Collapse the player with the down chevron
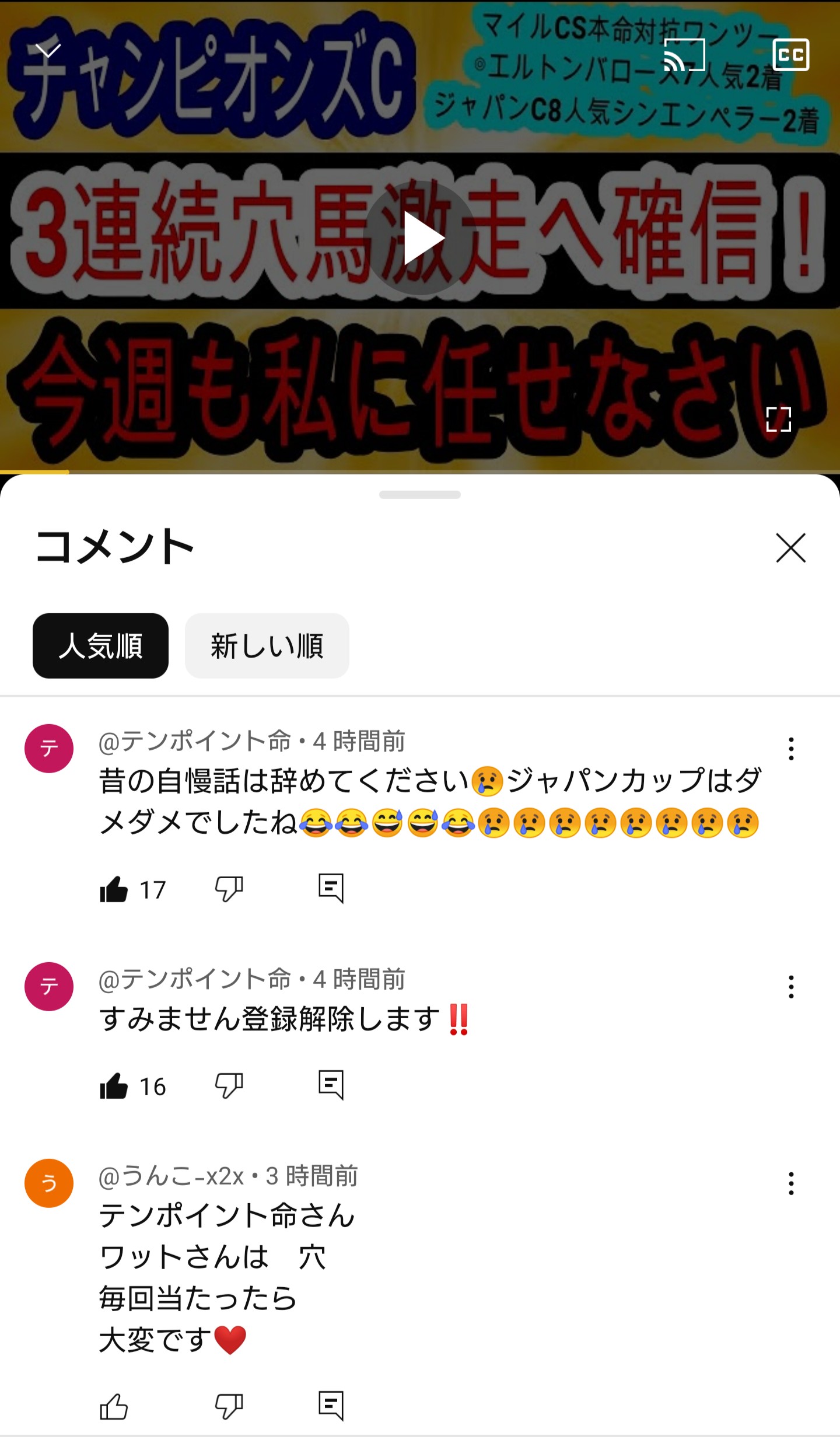This screenshot has height=1443, width=840. [48, 51]
